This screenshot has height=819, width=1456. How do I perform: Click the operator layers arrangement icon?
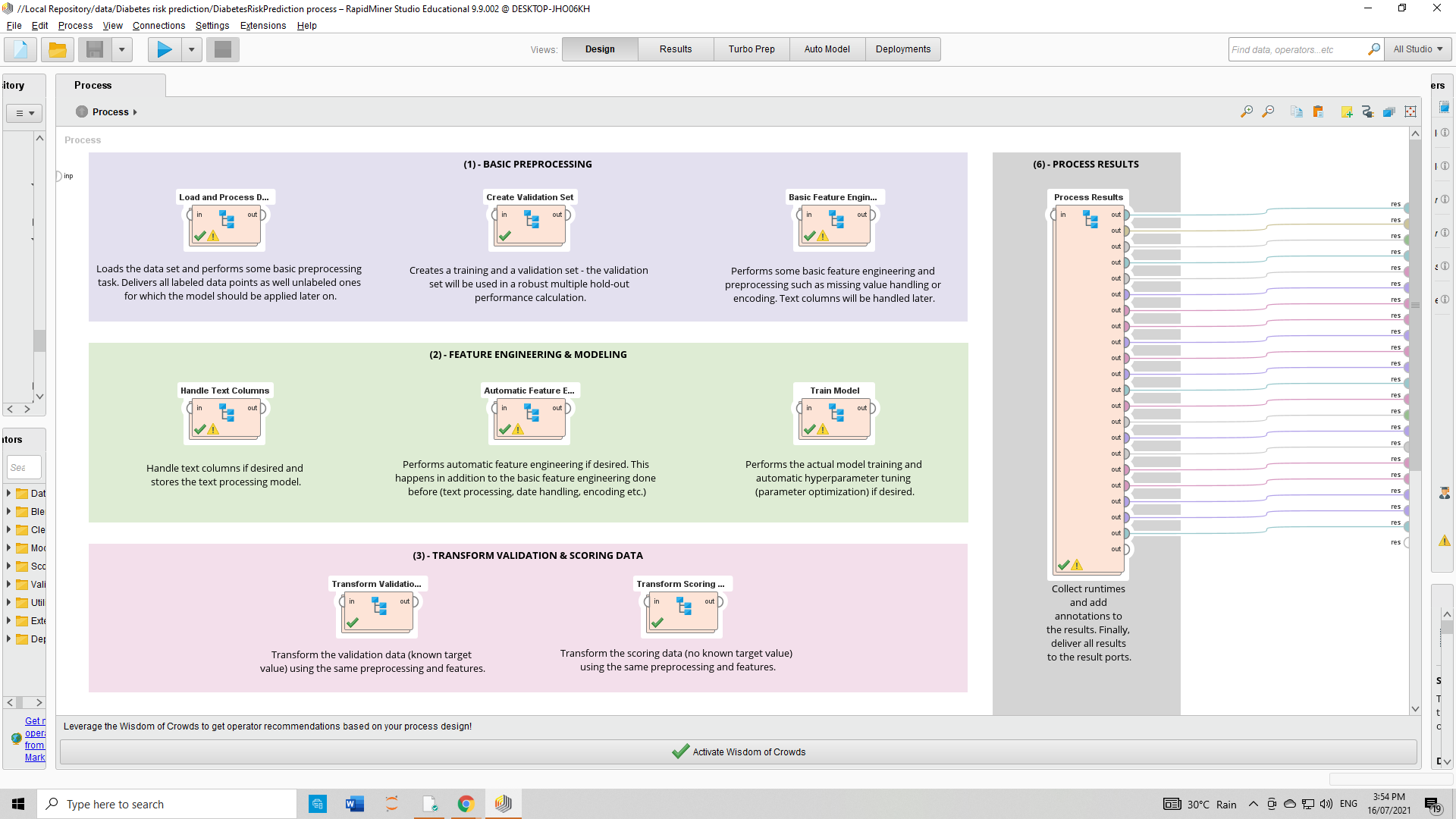click(x=1389, y=112)
